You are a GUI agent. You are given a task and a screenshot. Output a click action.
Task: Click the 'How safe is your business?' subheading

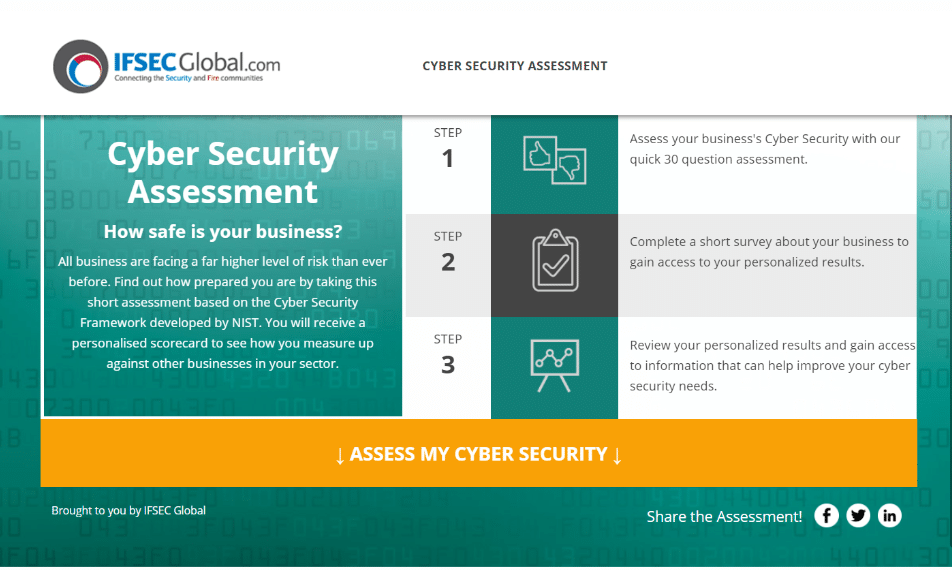[x=223, y=231]
